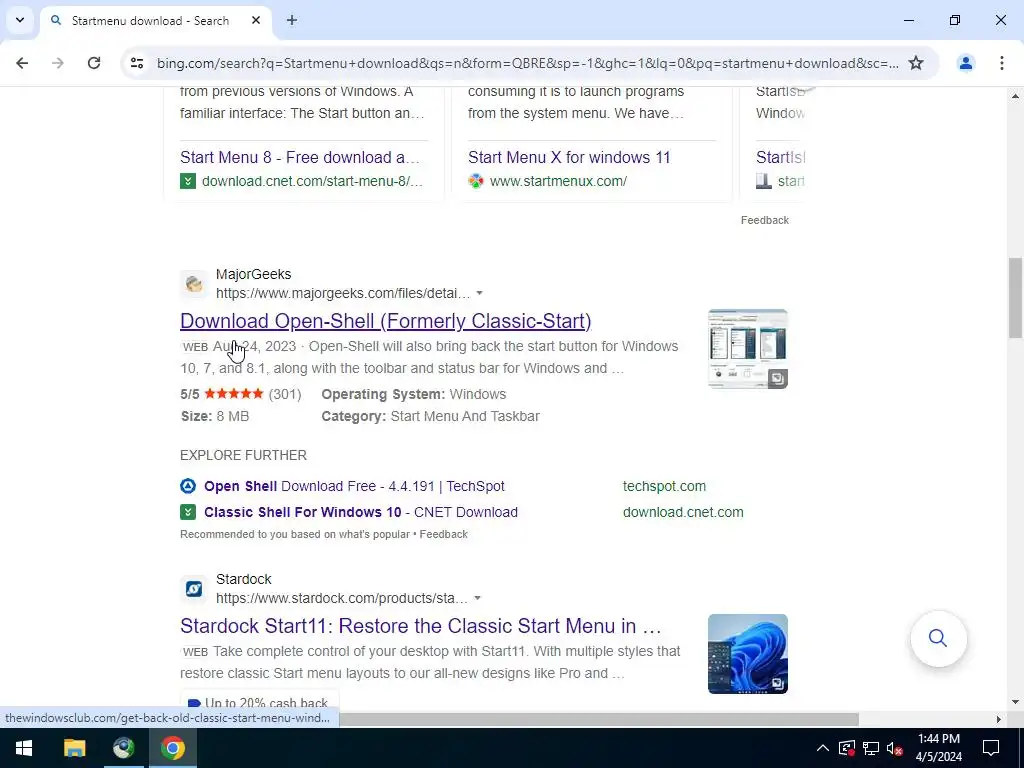Click the scroll up arrow
Screen dimensions: 1024x768
coord(1015,96)
